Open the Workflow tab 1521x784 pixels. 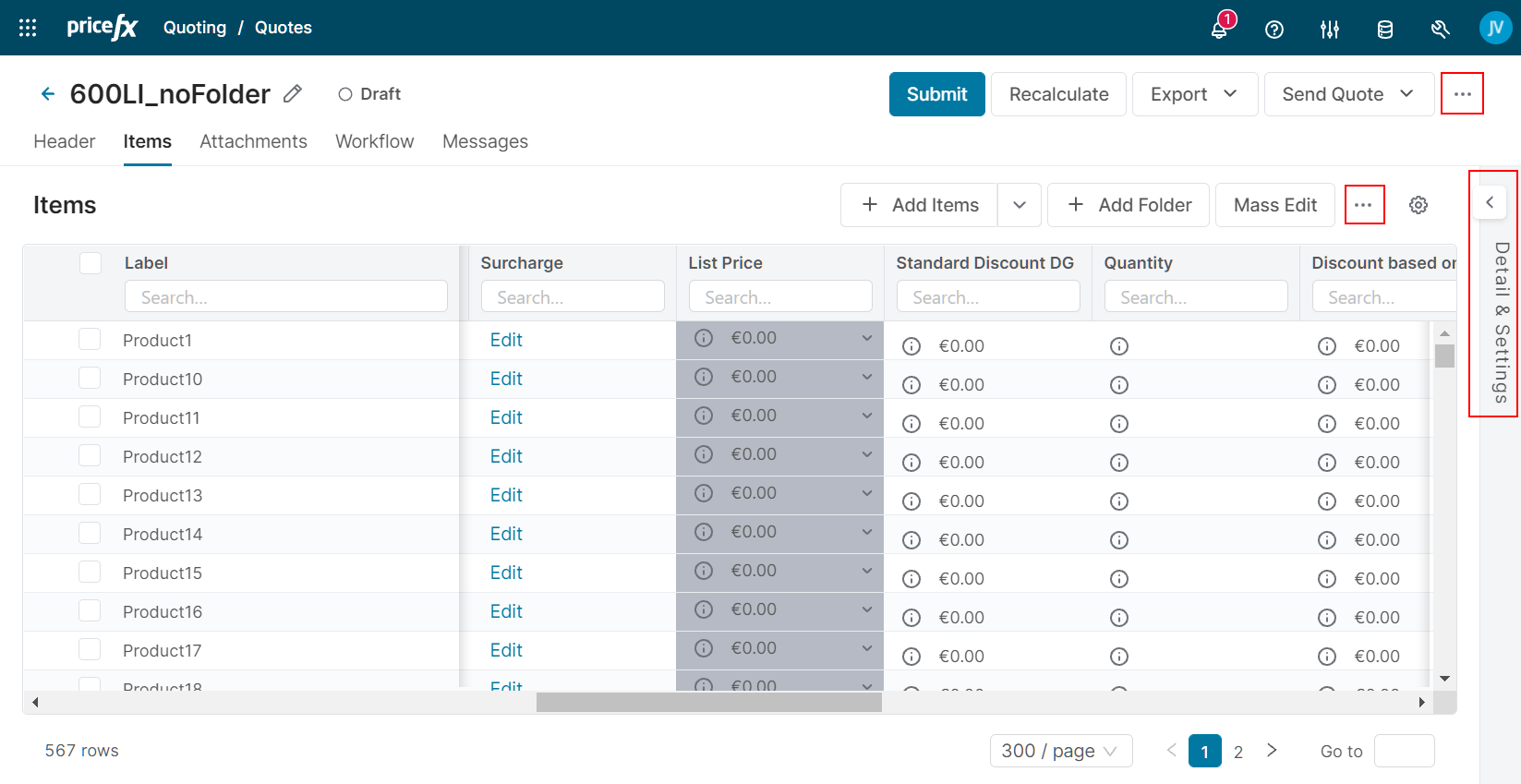pos(374,141)
